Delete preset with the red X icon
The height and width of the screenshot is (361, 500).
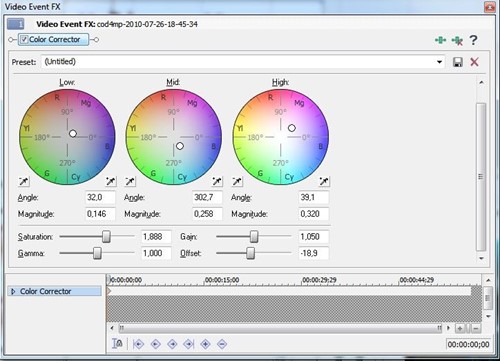coord(474,62)
